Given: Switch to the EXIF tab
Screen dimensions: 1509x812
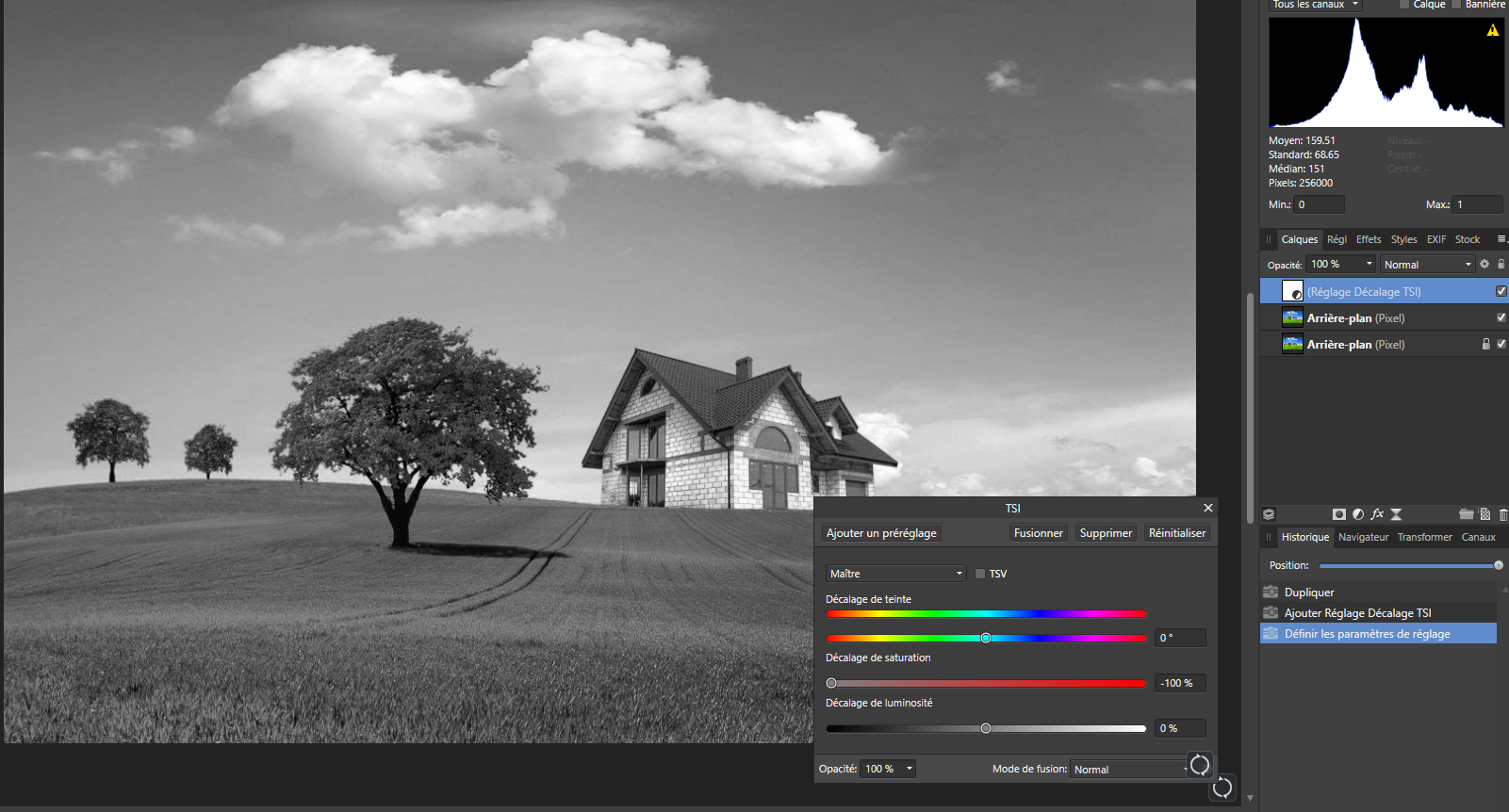Looking at the screenshot, I should click(1436, 239).
